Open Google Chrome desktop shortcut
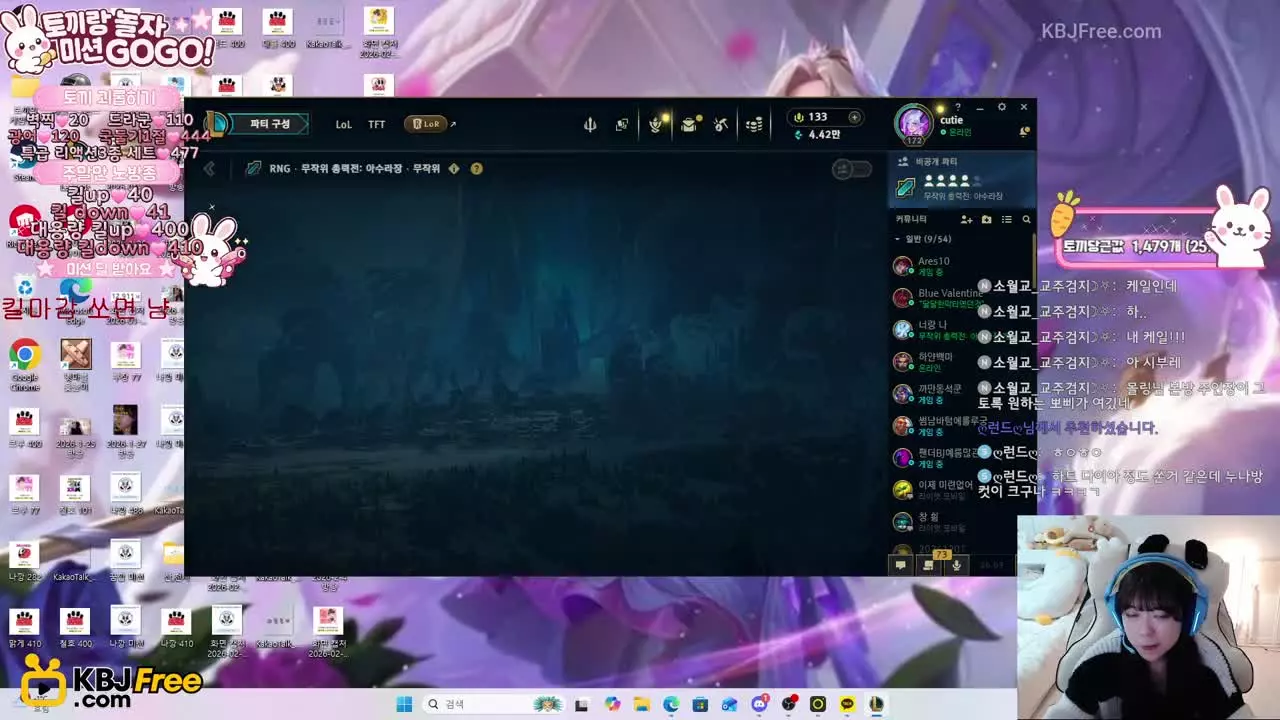This screenshot has height=720, width=1280. [x=24, y=362]
